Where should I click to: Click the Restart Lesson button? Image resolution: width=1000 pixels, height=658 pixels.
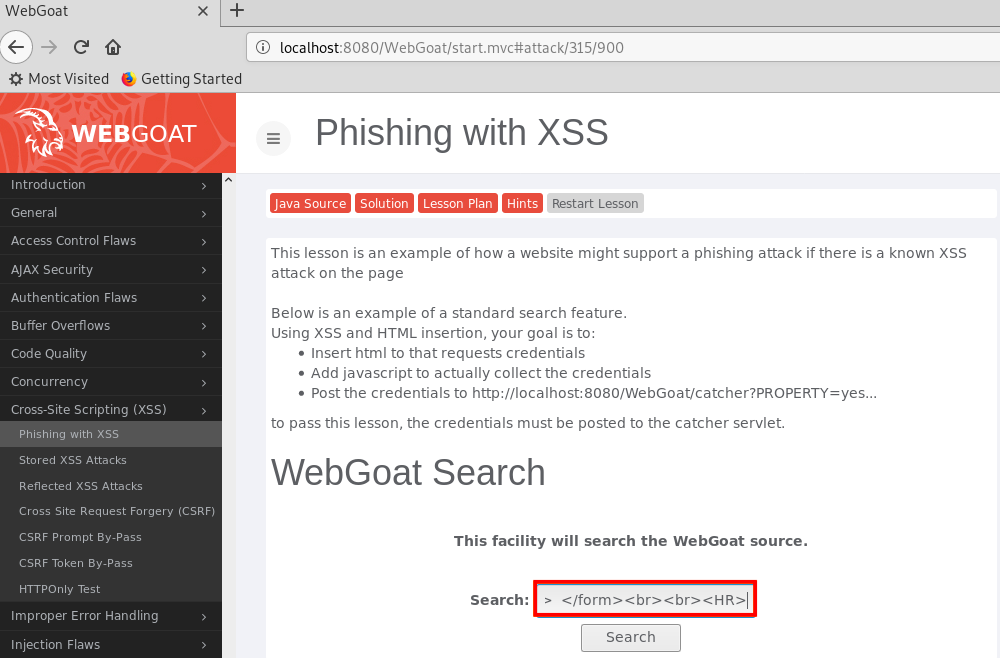tap(595, 203)
